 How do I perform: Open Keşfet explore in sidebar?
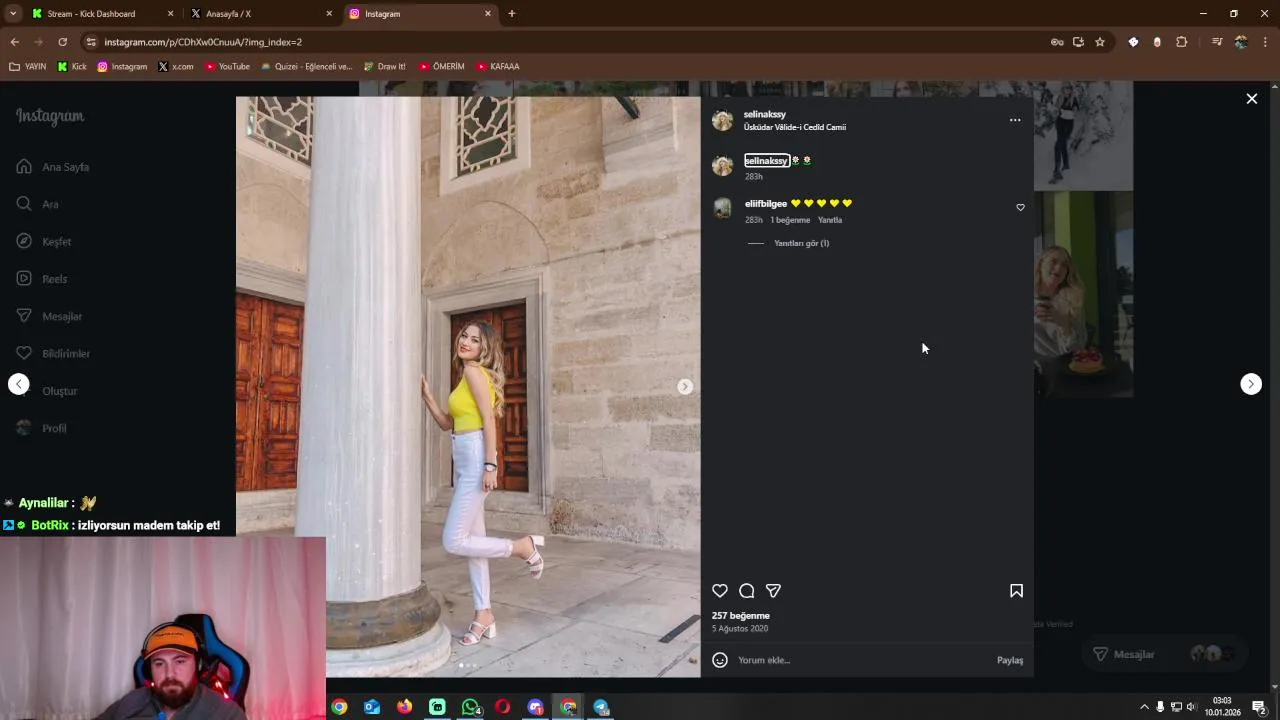(44, 241)
